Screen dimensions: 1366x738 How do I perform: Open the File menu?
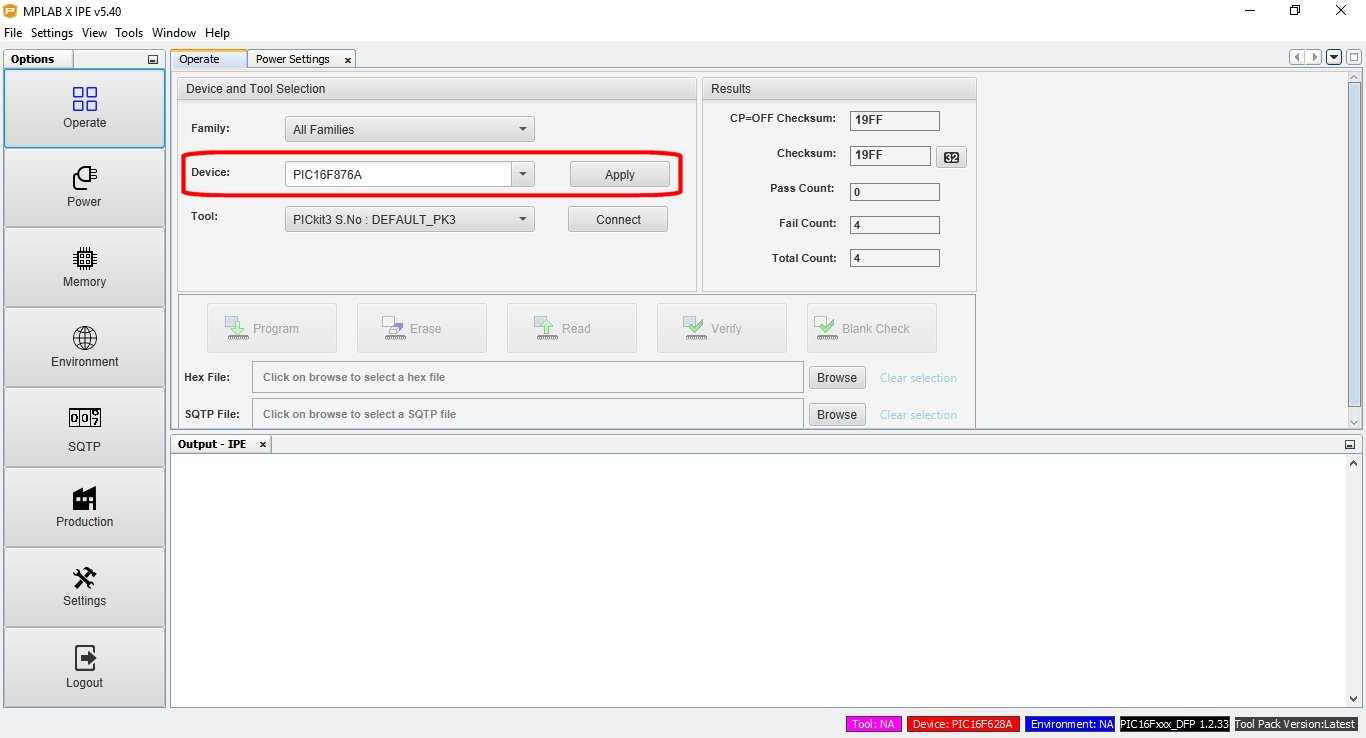tap(13, 33)
